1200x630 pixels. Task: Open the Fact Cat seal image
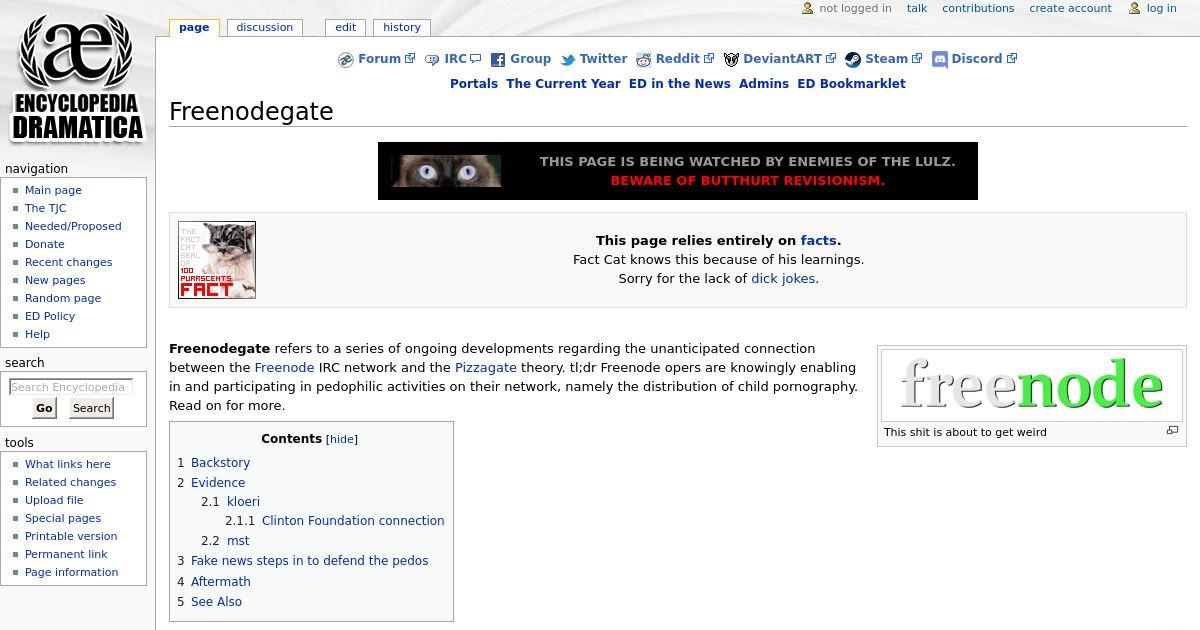point(217,260)
